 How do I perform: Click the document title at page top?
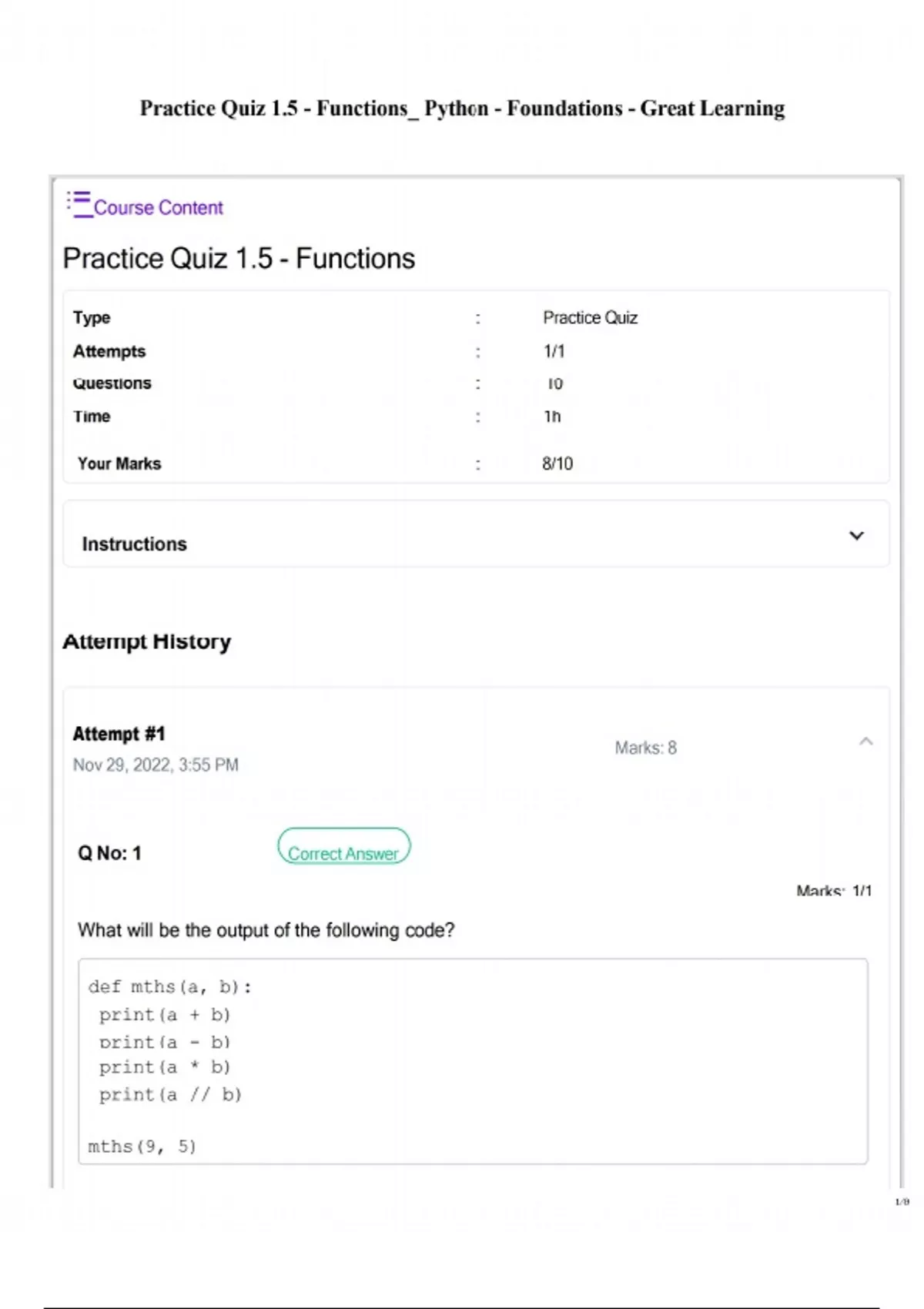pos(462,109)
